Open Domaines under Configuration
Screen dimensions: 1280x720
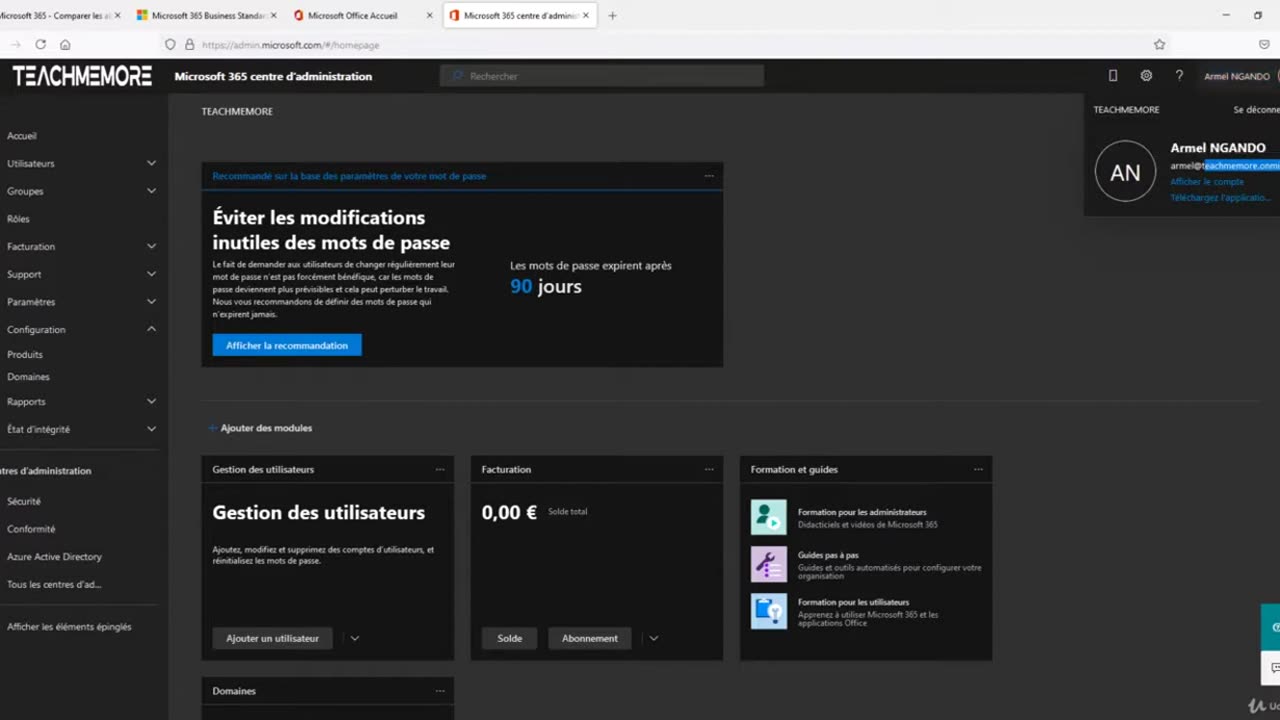[28, 377]
